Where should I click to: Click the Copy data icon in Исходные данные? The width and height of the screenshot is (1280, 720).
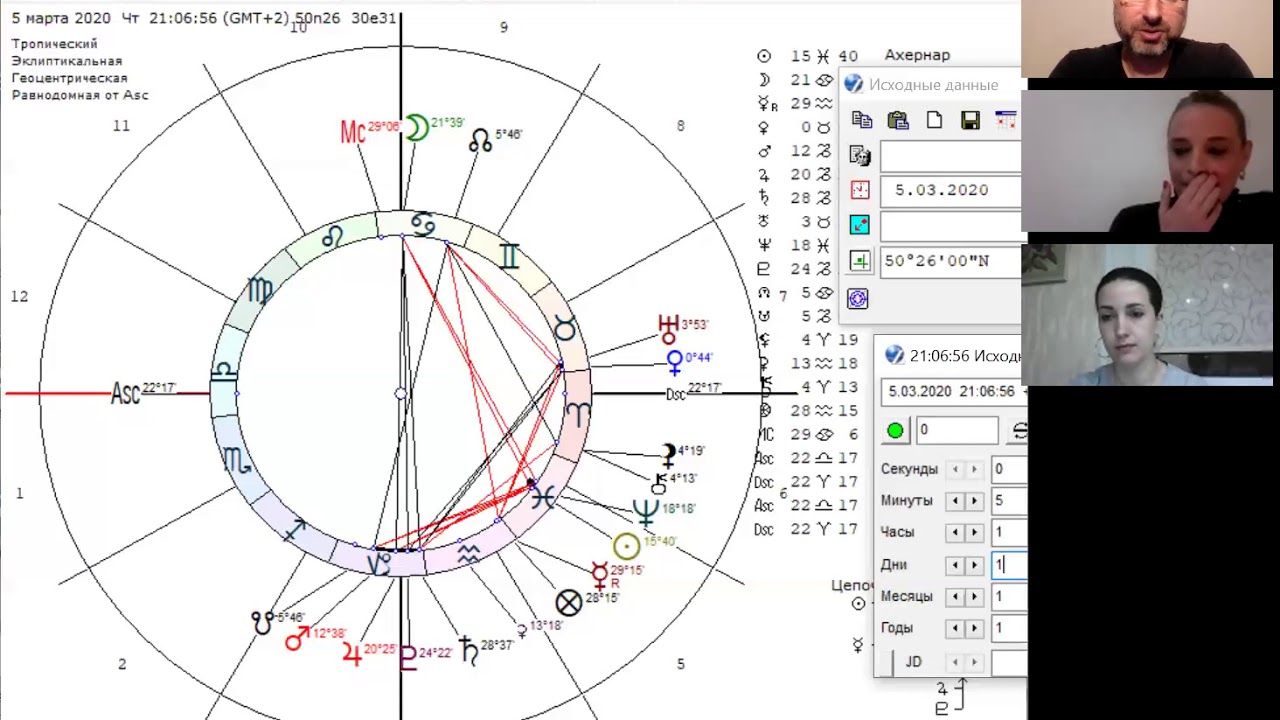pyautogui.click(x=862, y=120)
